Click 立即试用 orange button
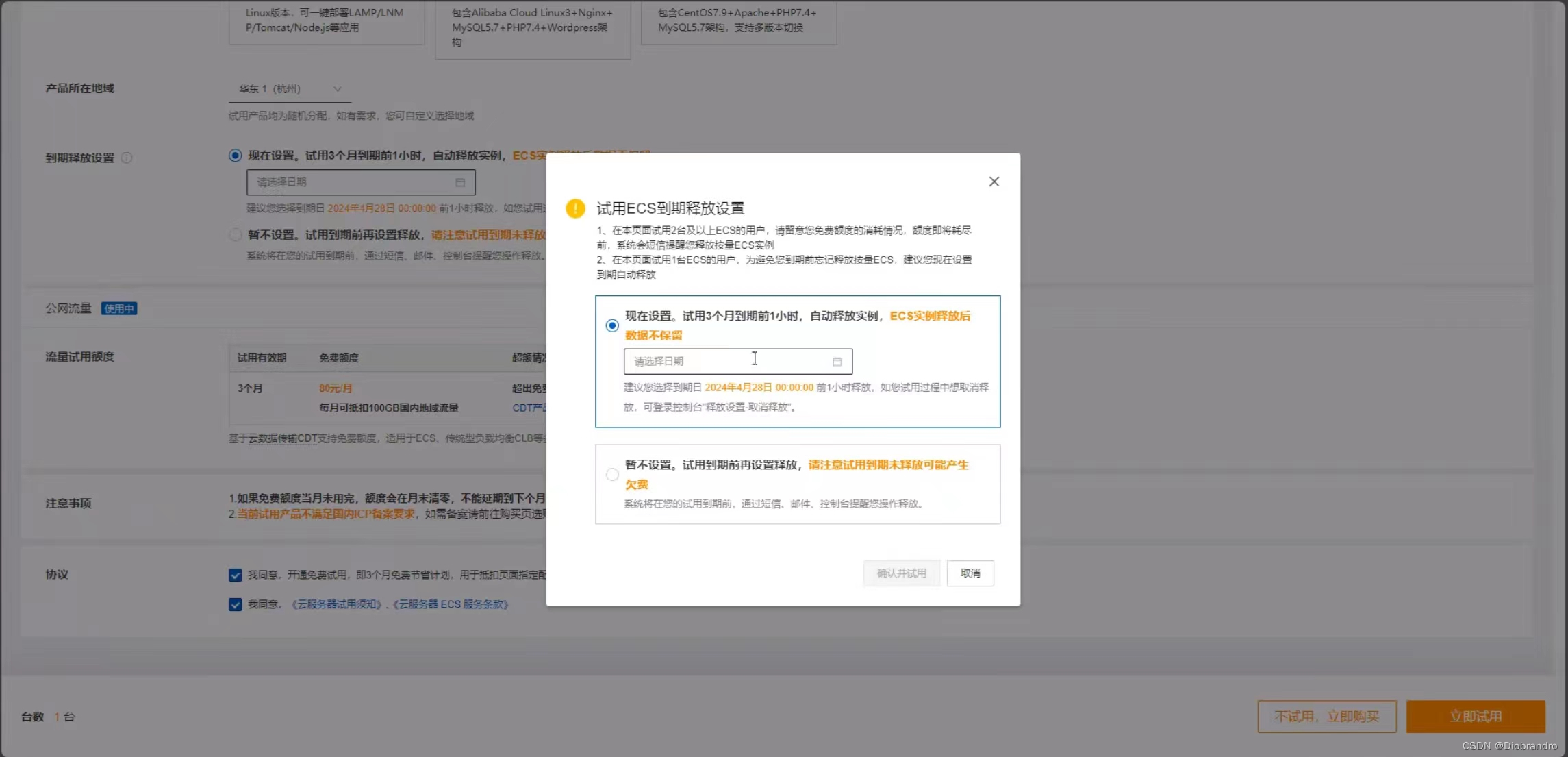 point(1475,717)
